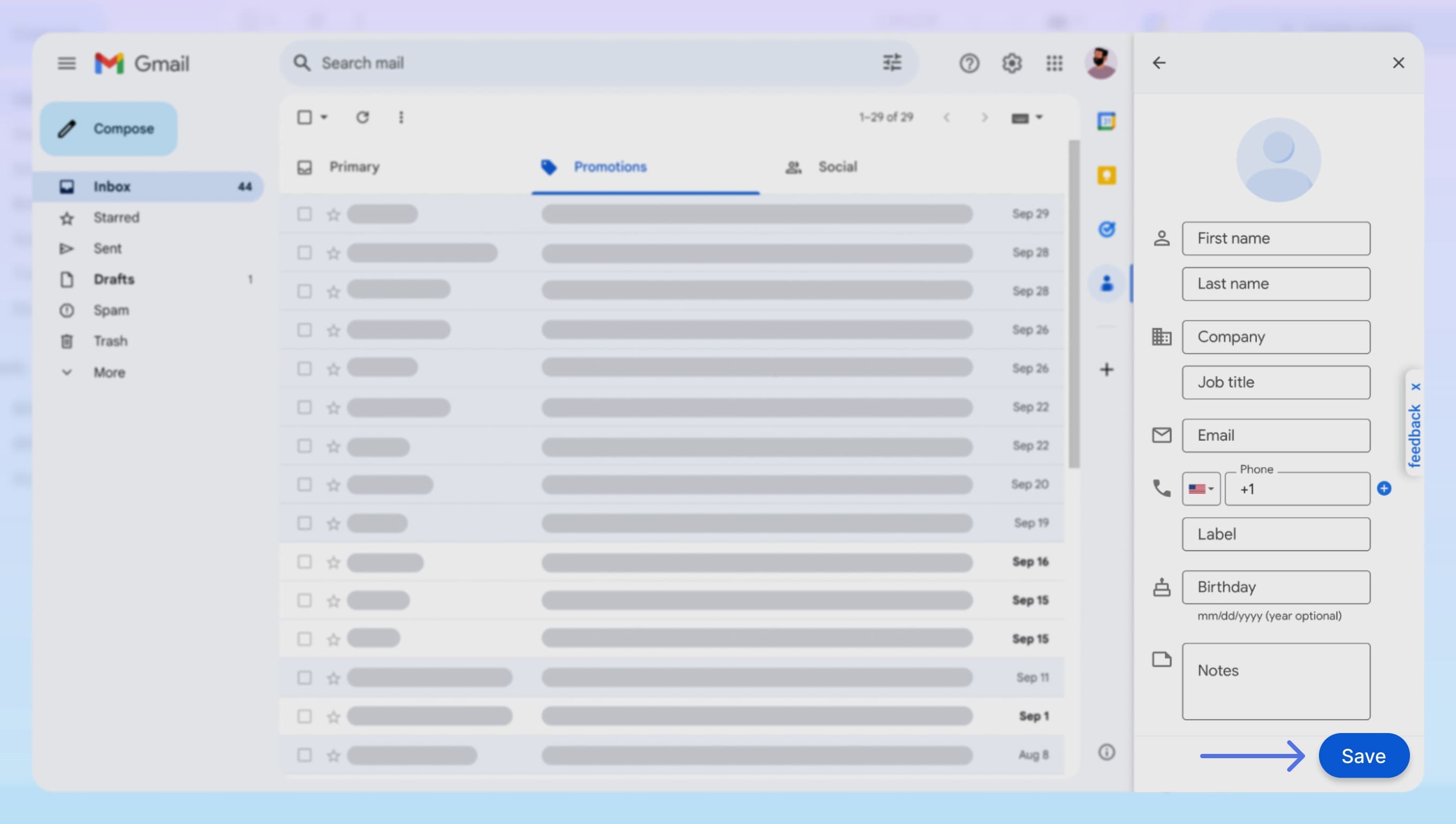1456x824 pixels.
Task: Star the first email in Promotions
Action: coord(333,214)
